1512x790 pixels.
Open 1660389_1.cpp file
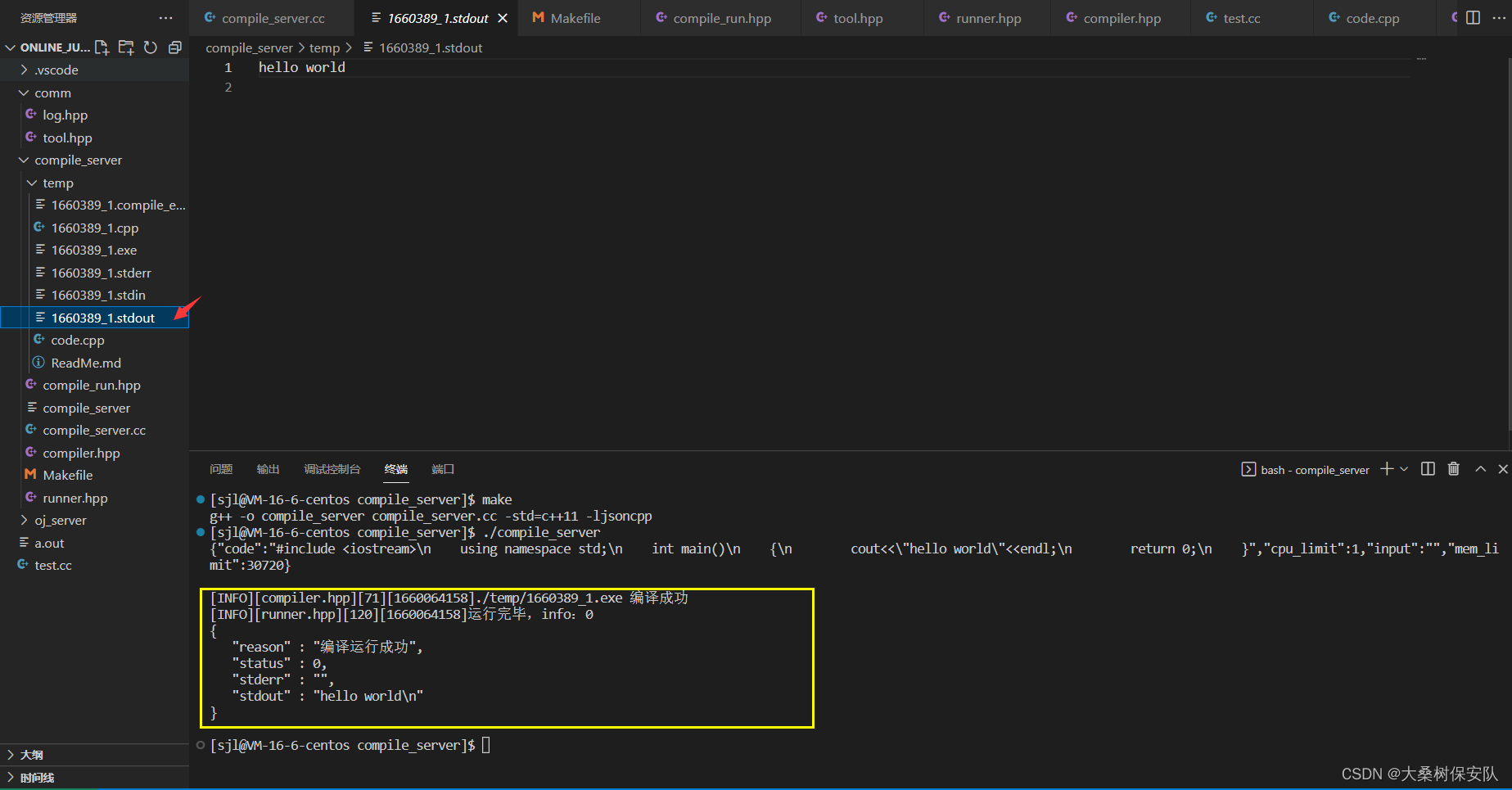pos(94,228)
